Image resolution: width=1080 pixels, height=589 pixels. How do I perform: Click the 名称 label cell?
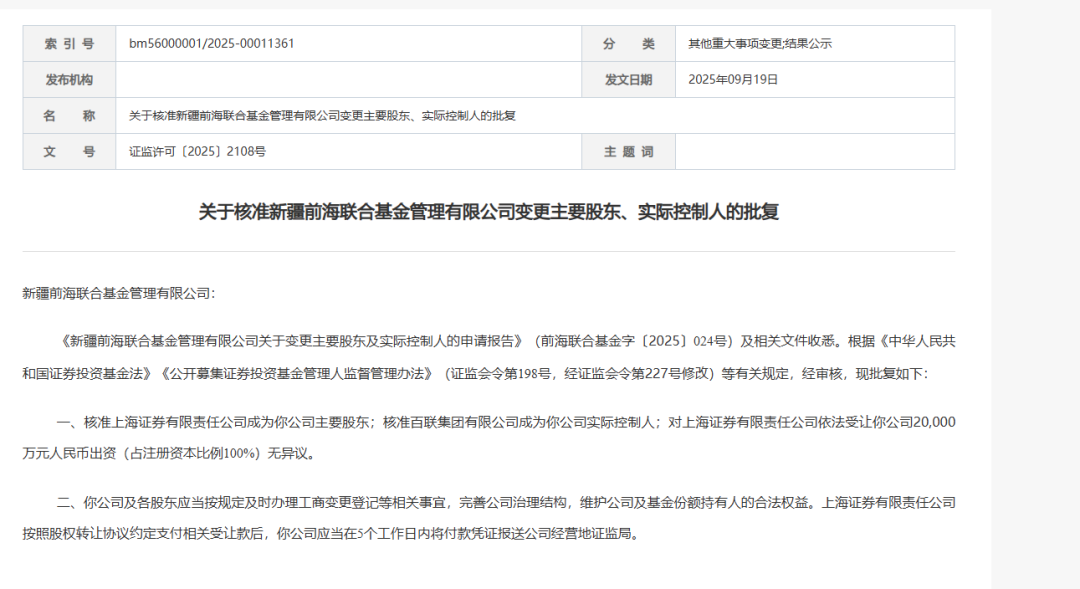click(x=70, y=116)
